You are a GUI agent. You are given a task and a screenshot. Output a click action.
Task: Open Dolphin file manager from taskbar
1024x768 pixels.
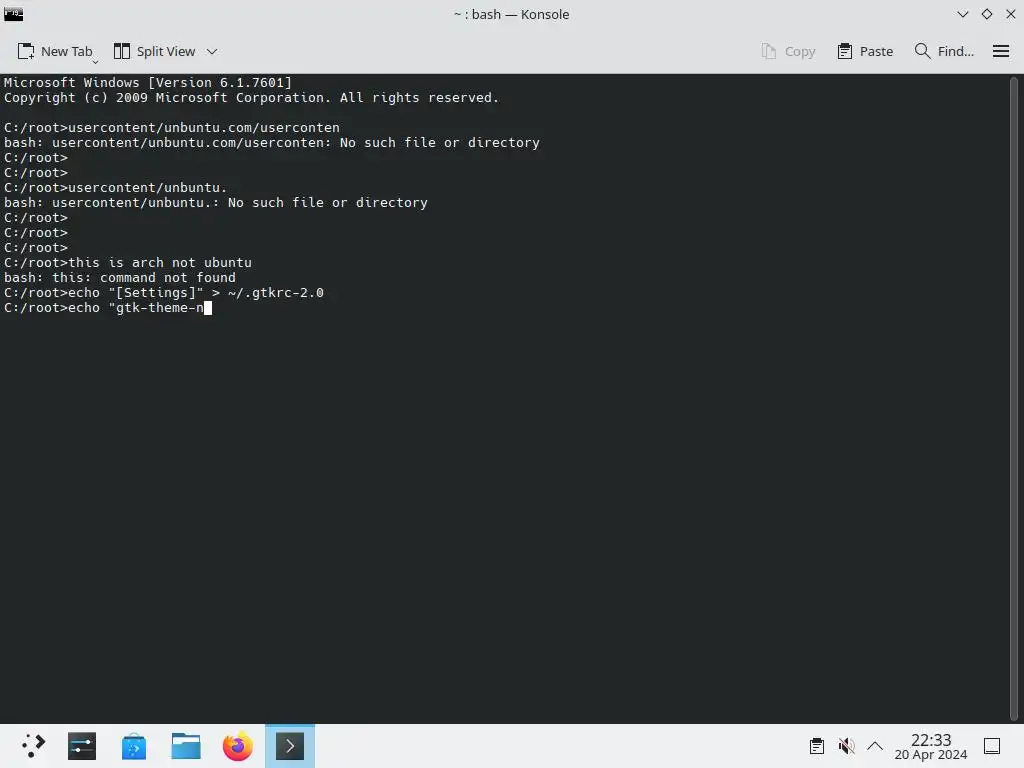coord(185,746)
